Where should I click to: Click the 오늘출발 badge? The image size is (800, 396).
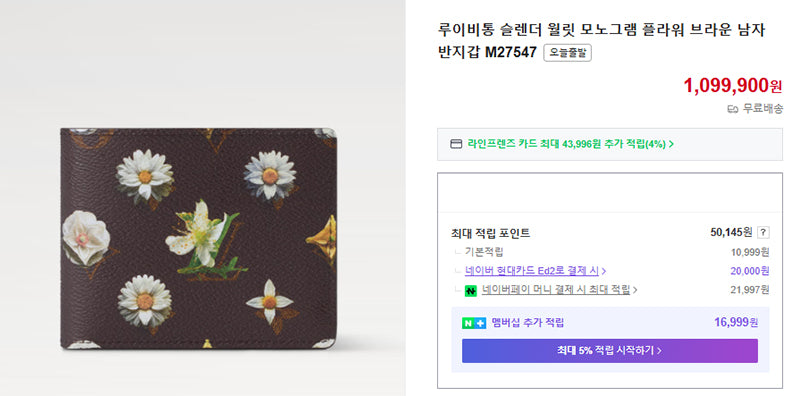[x=567, y=53]
